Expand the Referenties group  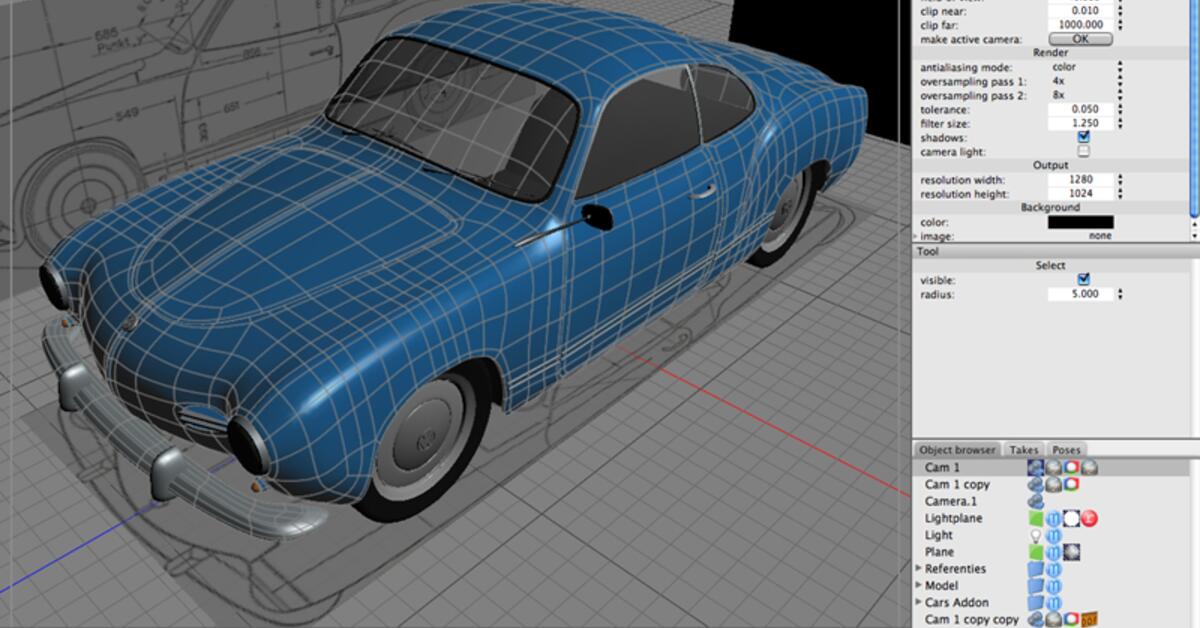click(x=916, y=566)
